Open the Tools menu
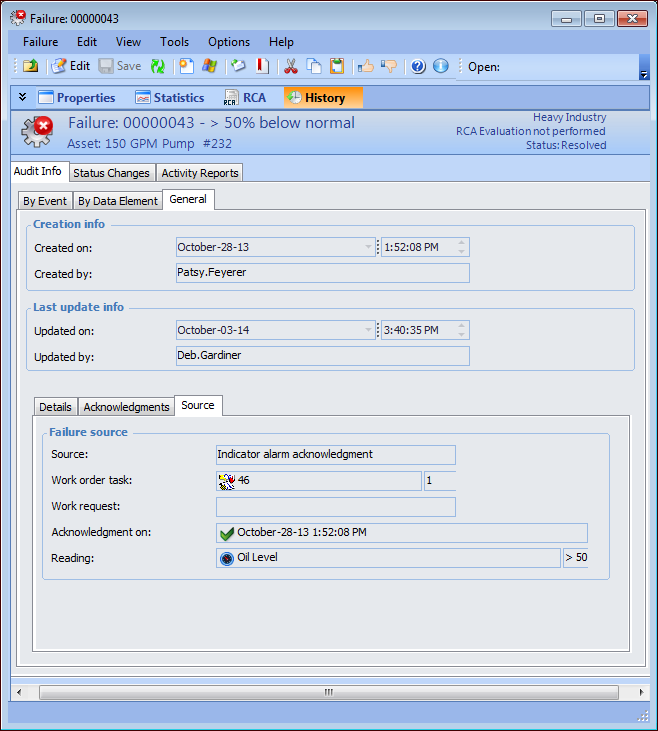The width and height of the screenshot is (658, 731). [174, 42]
